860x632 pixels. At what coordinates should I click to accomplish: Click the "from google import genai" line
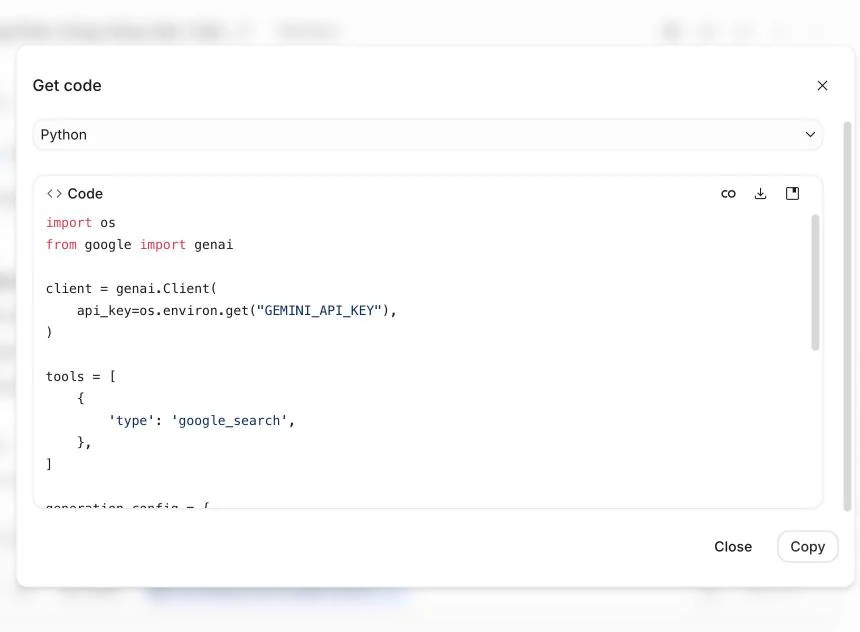click(x=139, y=245)
